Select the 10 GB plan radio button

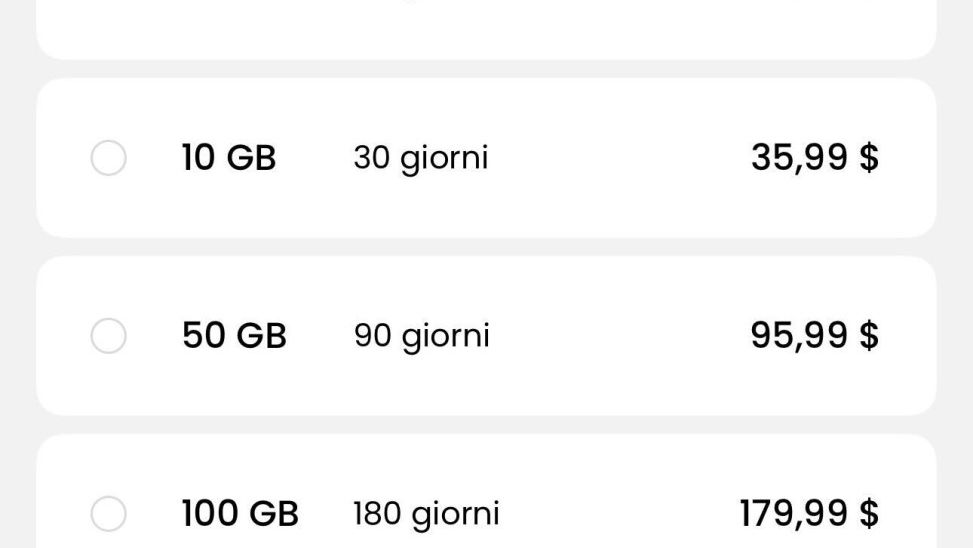[x=108, y=158]
